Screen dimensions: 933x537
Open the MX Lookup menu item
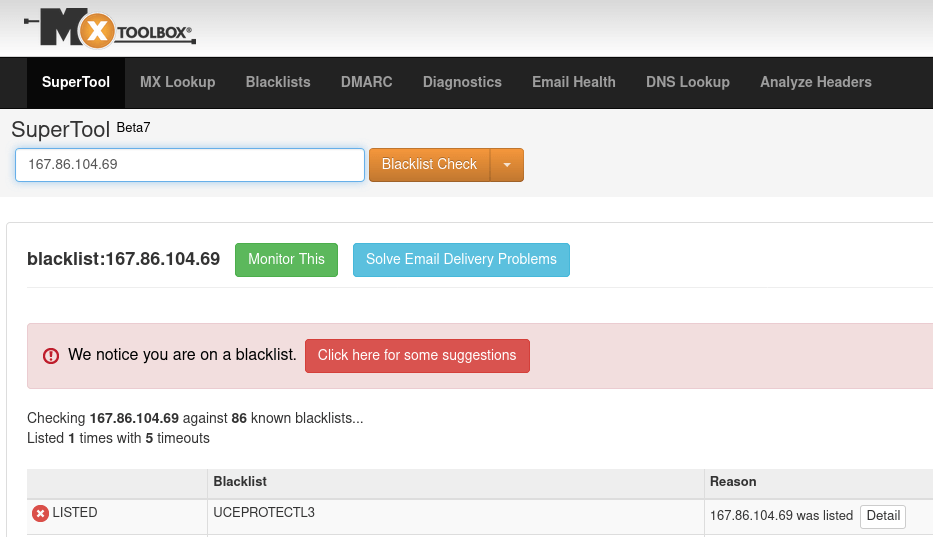177,82
